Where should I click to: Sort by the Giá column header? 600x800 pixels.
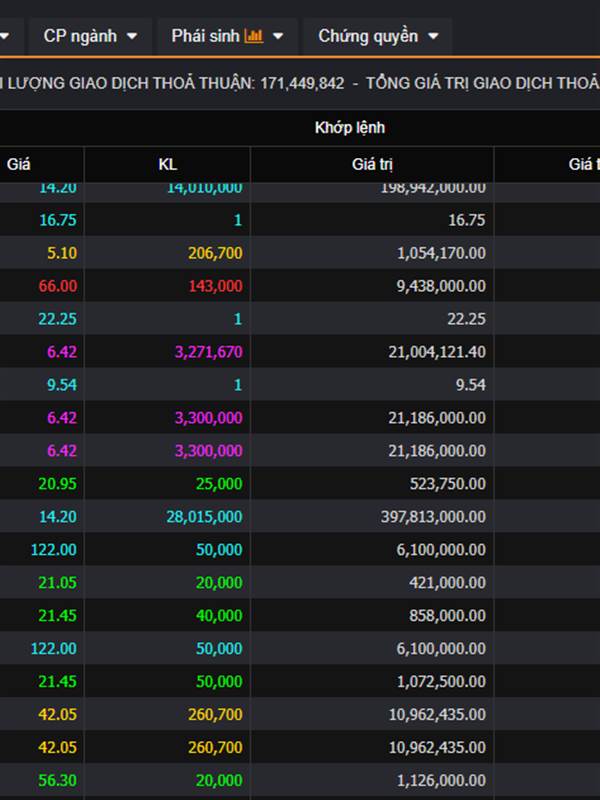coord(19,164)
